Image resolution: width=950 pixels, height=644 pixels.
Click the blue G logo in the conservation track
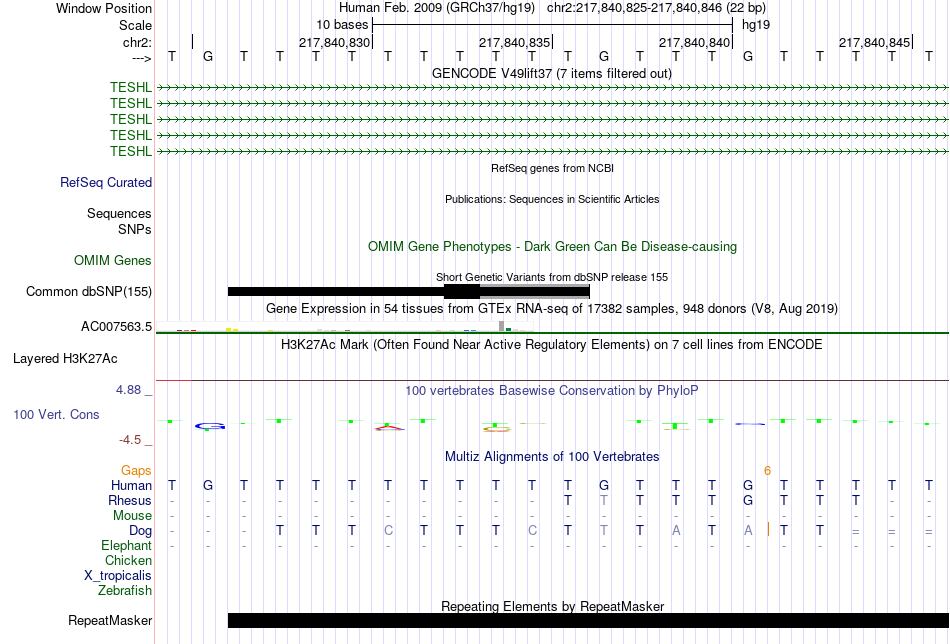[210, 427]
